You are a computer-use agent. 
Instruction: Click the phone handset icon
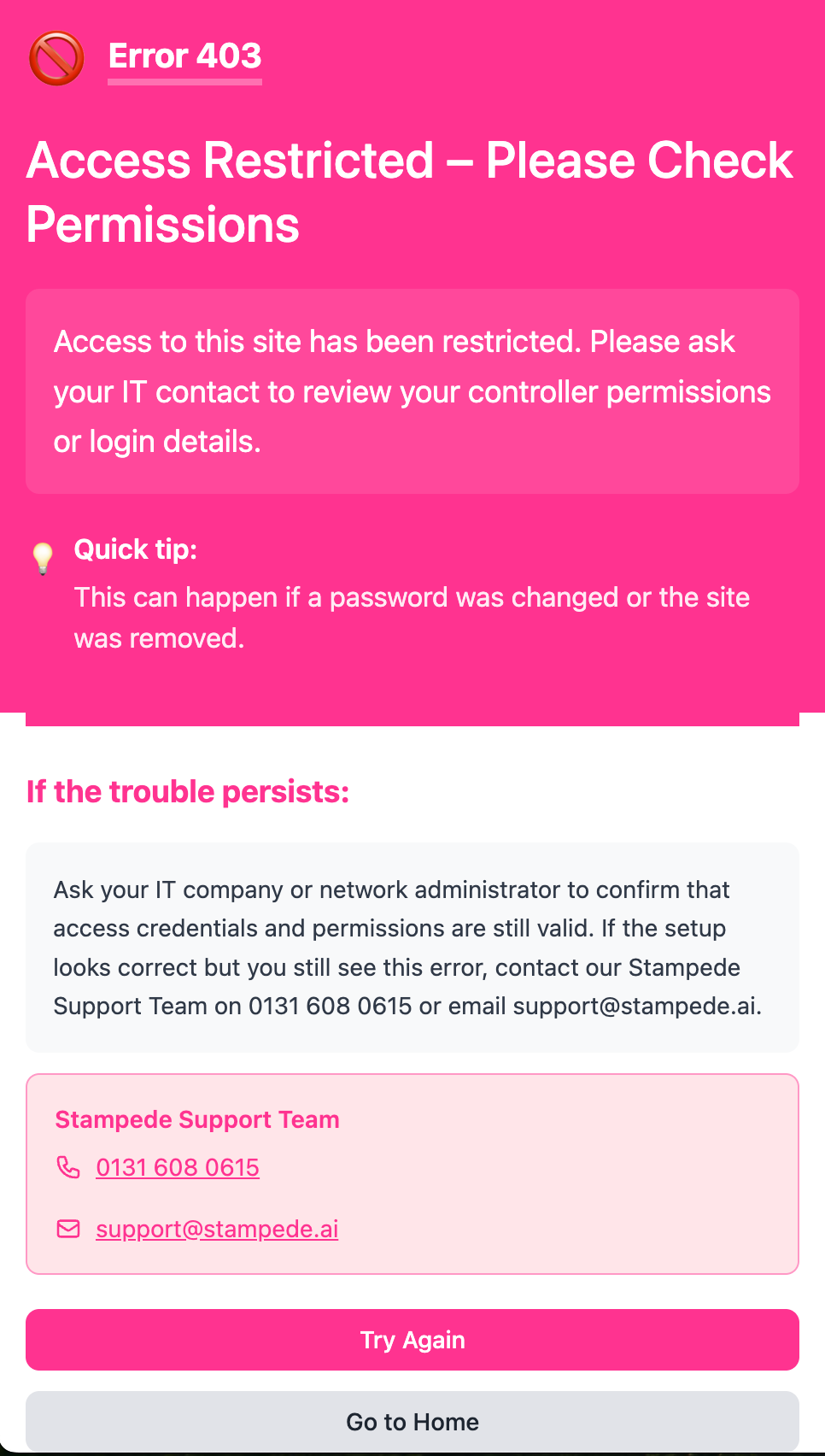68,1167
